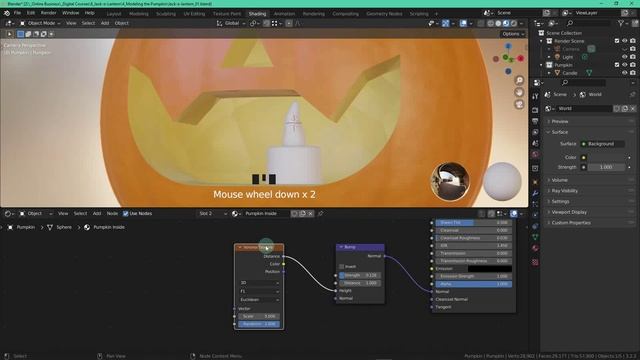Click the Blender logo icon

point(7,13)
